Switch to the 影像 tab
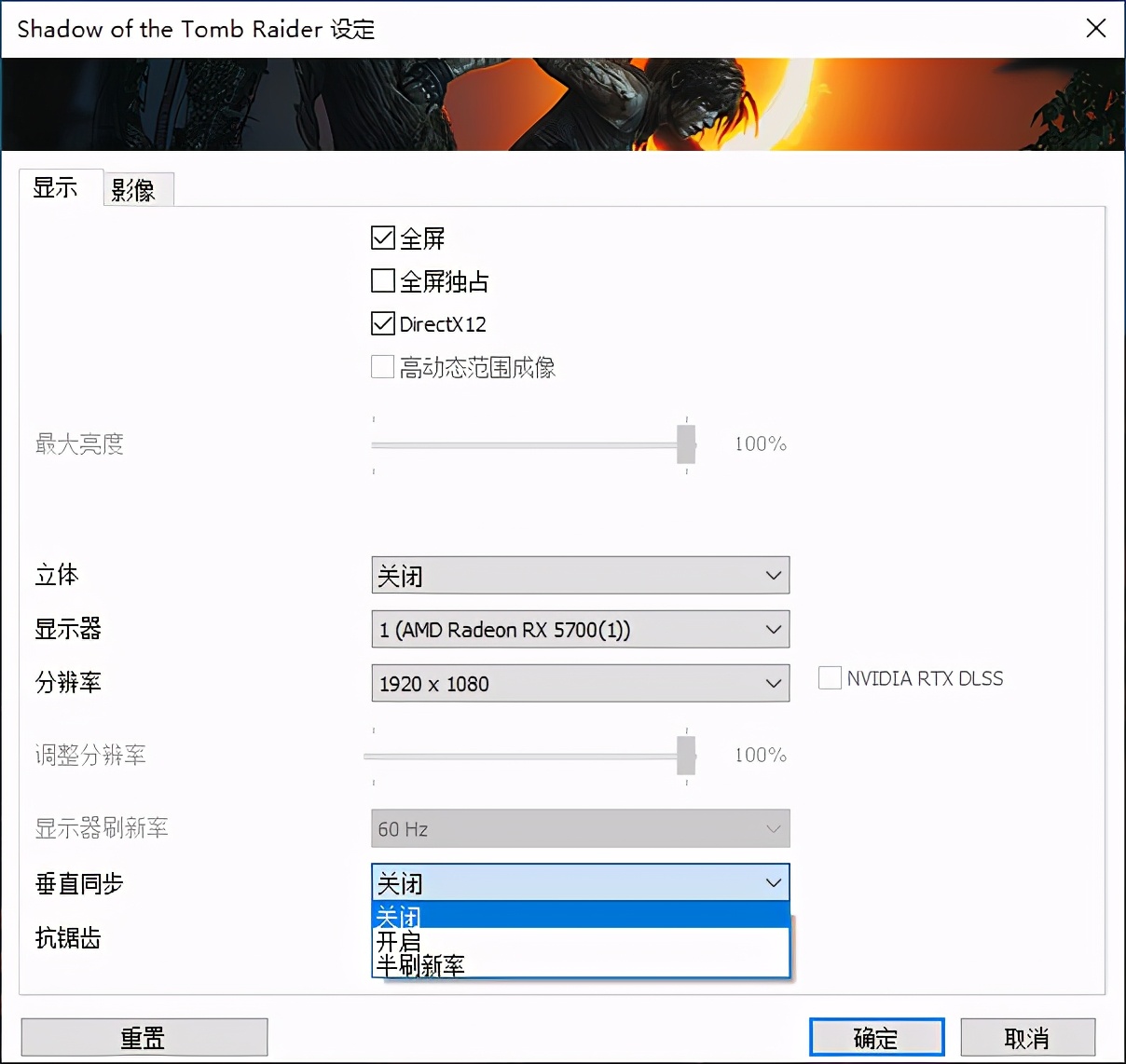The height and width of the screenshot is (1064, 1126). click(138, 188)
